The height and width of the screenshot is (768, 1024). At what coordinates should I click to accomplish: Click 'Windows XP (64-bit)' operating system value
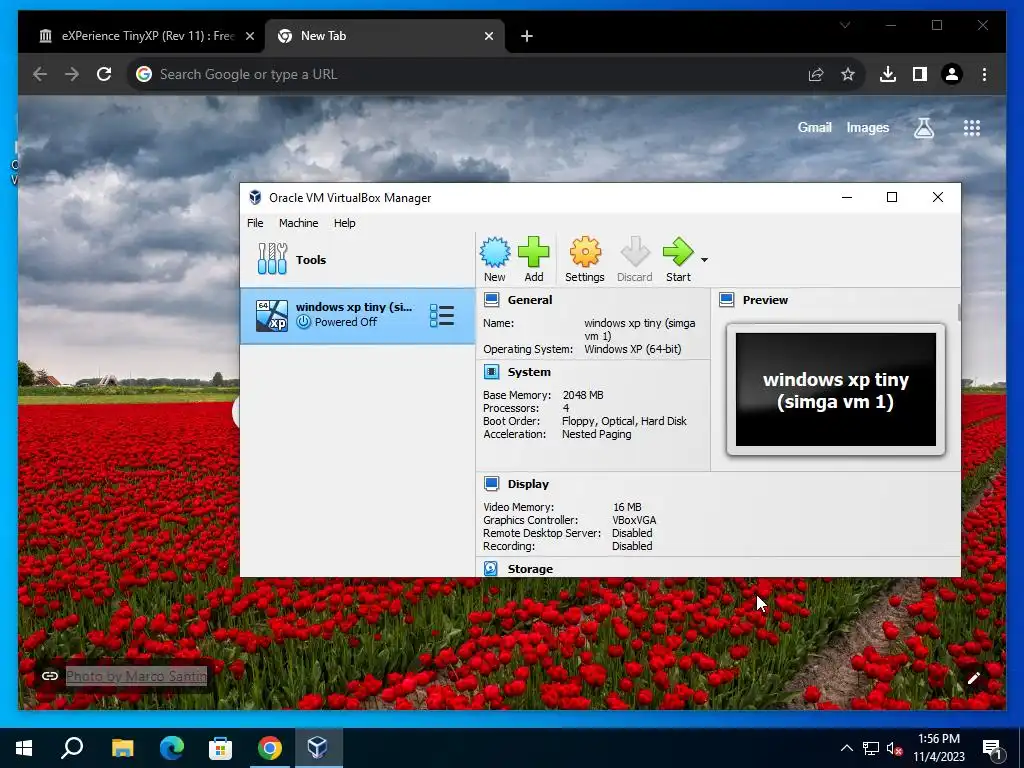coord(632,349)
